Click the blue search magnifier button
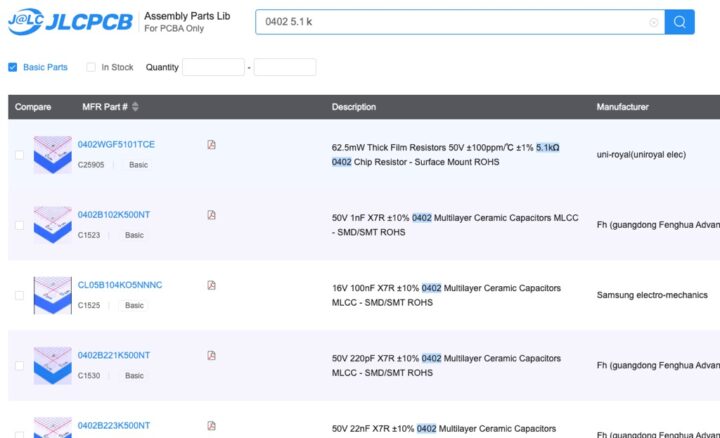This screenshot has width=720, height=438. tap(680, 22)
